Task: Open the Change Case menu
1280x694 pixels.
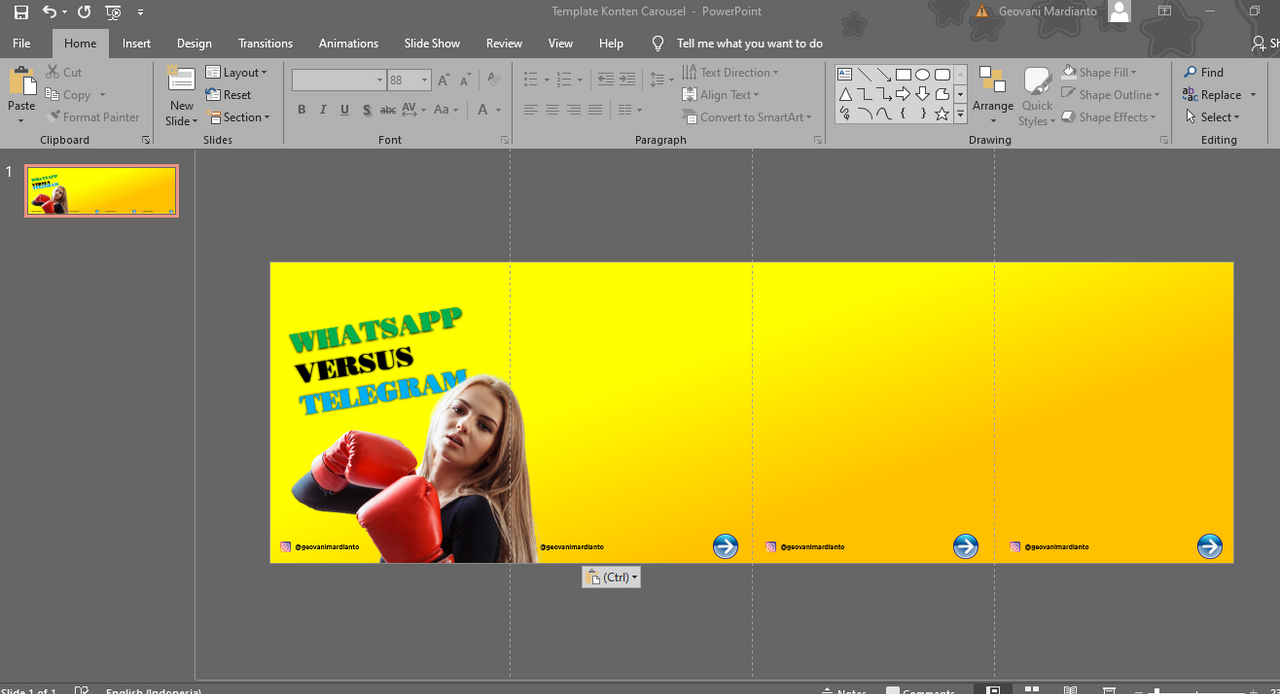Action: 446,110
